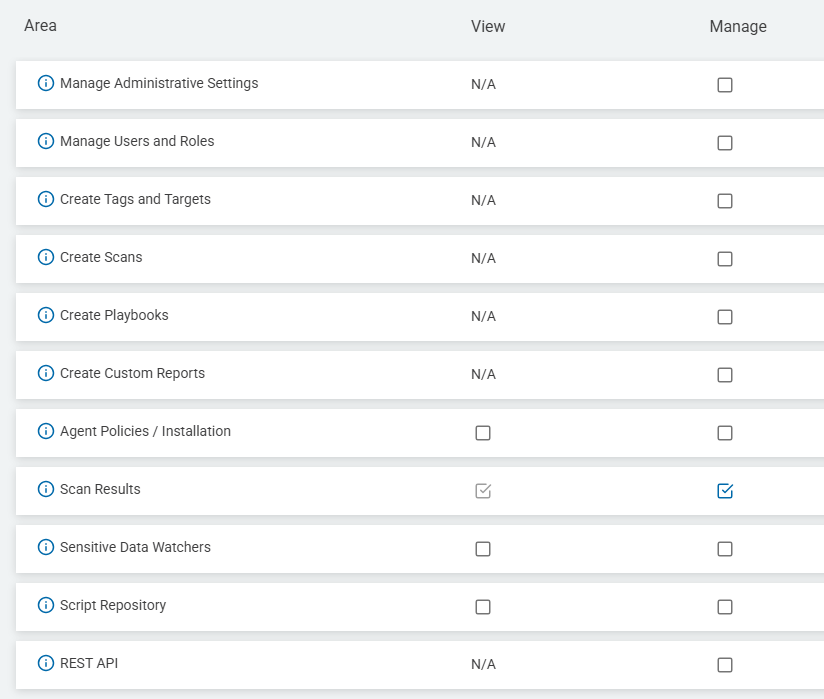
Task: Show info tooltip icon for Create Scans
Action: coord(45,258)
